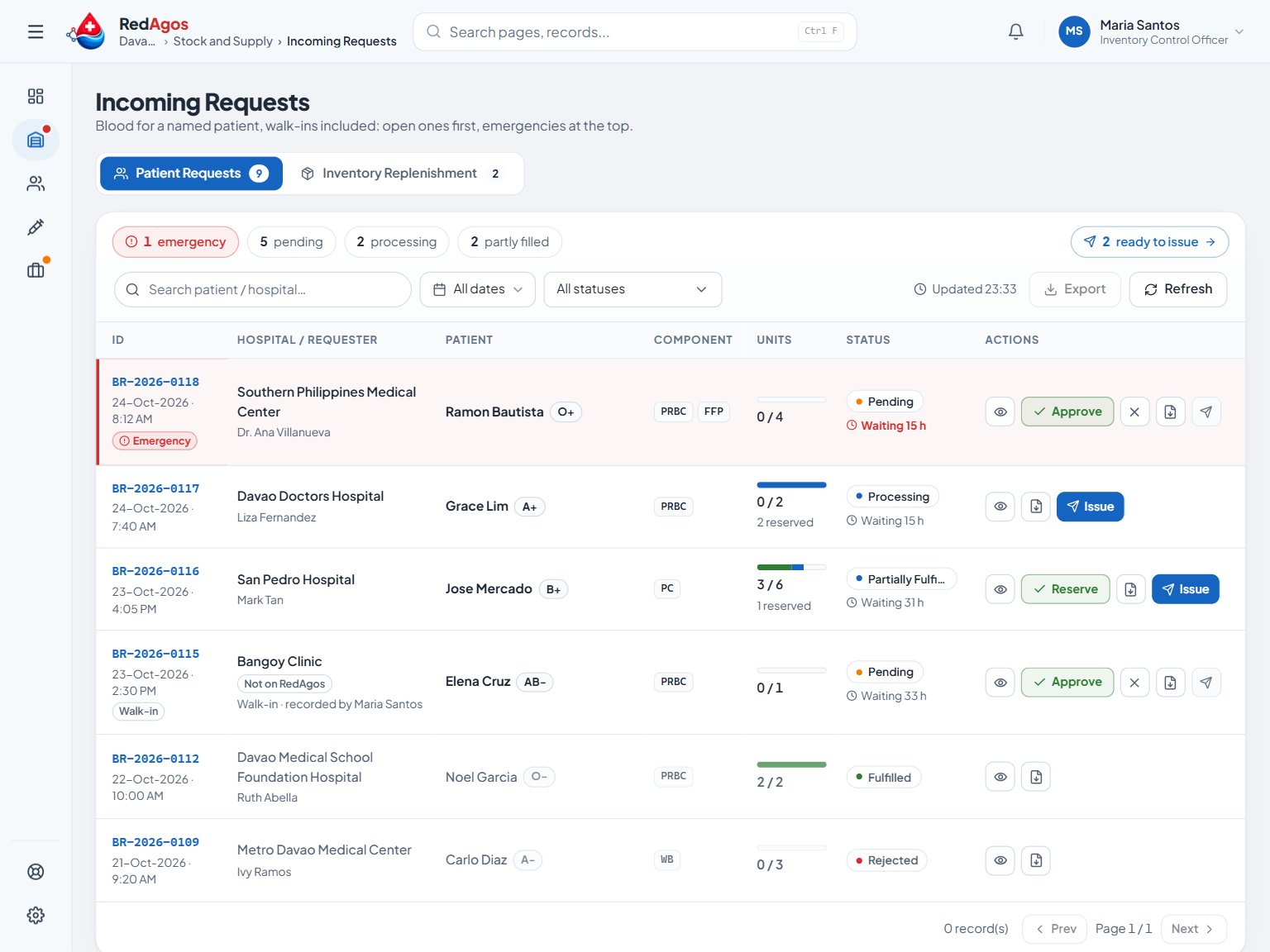This screenshot has width=1270, height=952.
Task: Open the briefcase icon in sidebar
Action: 36,270
